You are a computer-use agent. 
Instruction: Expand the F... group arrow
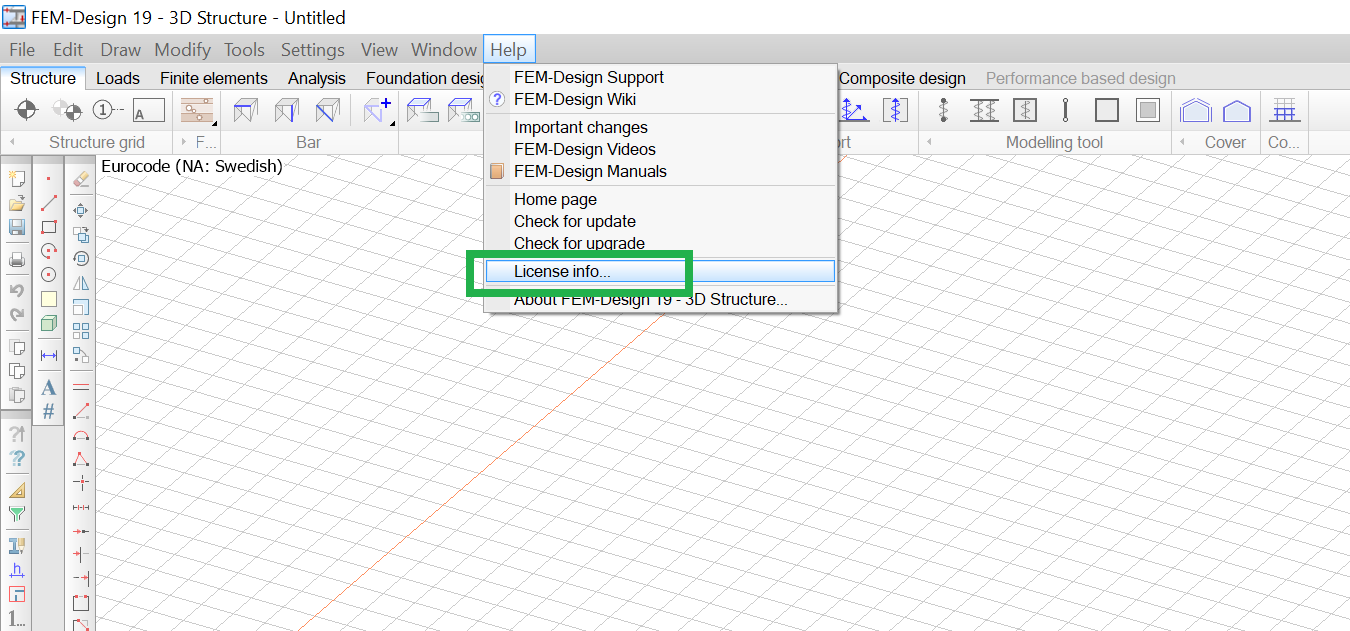tap(184, 142)
